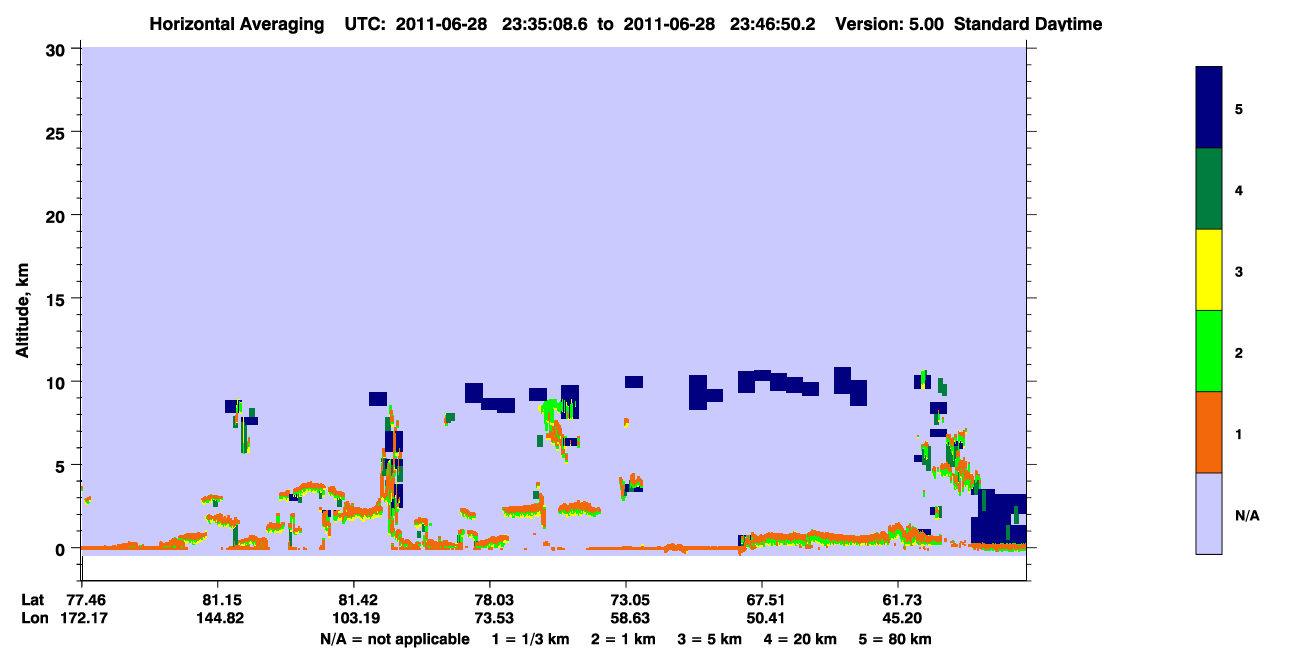This screenshot has height=667, width=1300.
Task: Click the 'N/A = not applicable' legend note
Action: pos(394,639)
